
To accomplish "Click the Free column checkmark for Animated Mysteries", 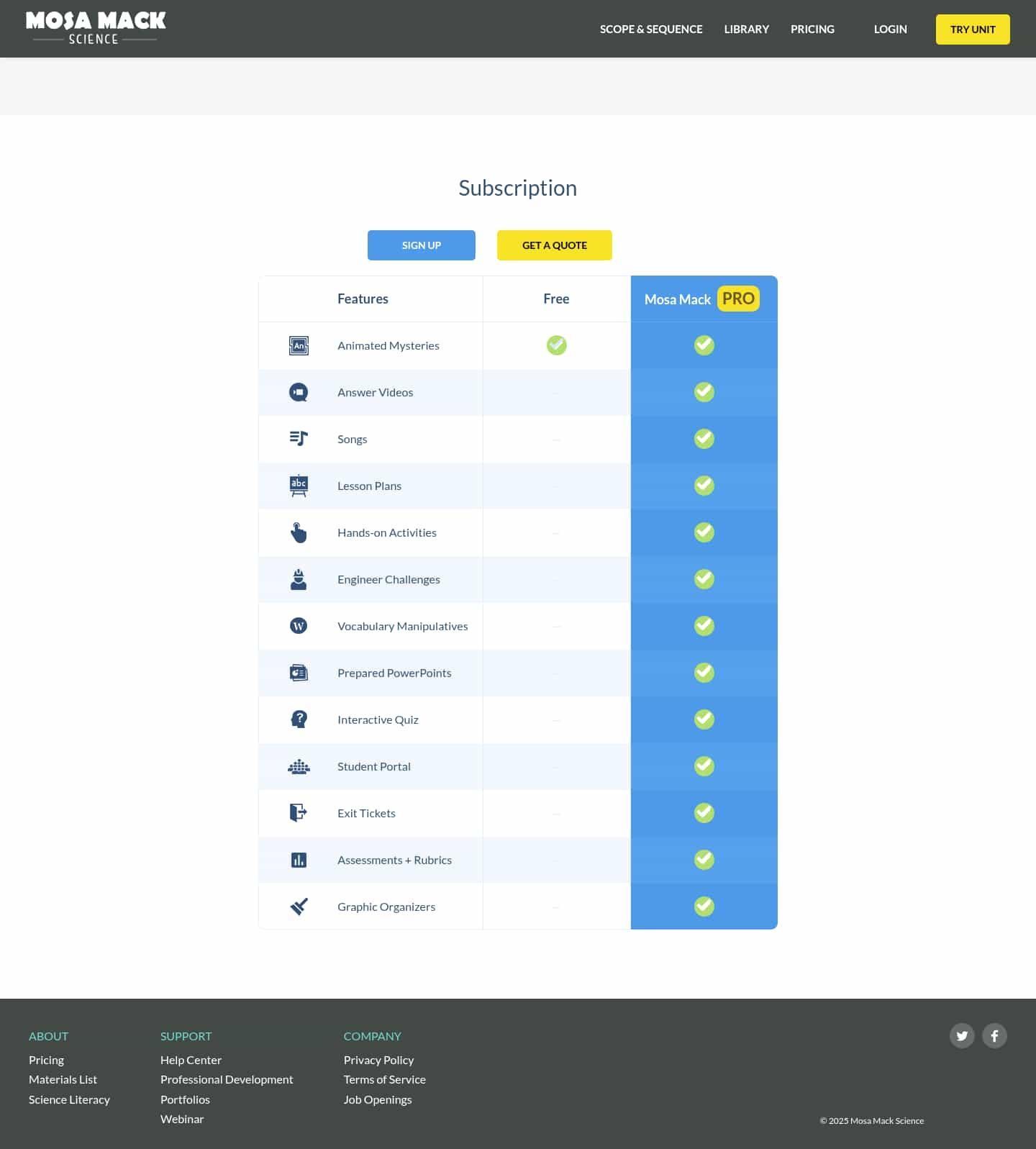I will 557,345.
